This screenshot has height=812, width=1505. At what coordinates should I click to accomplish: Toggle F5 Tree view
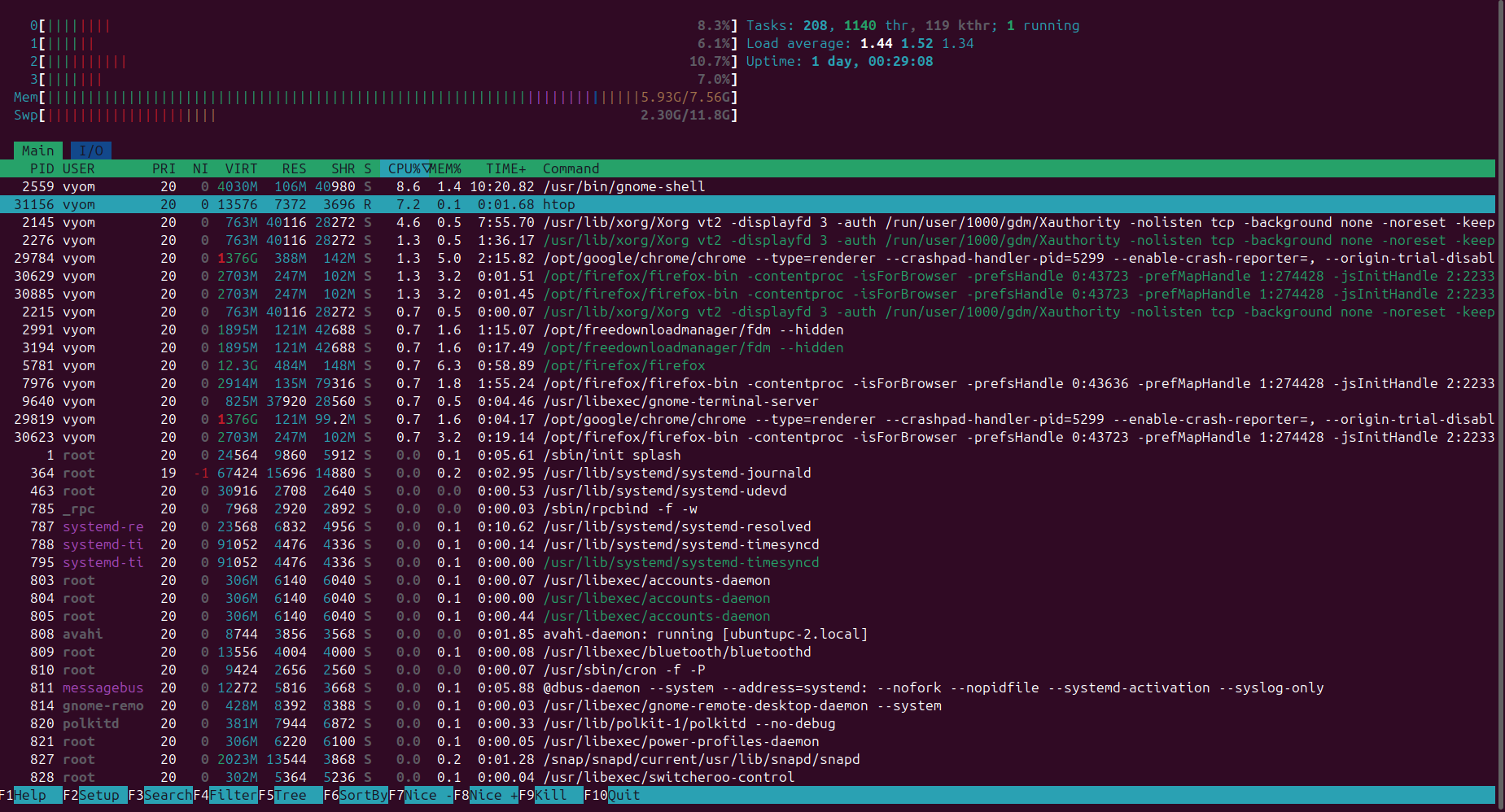pyautogui.click(x=291, y=795)
